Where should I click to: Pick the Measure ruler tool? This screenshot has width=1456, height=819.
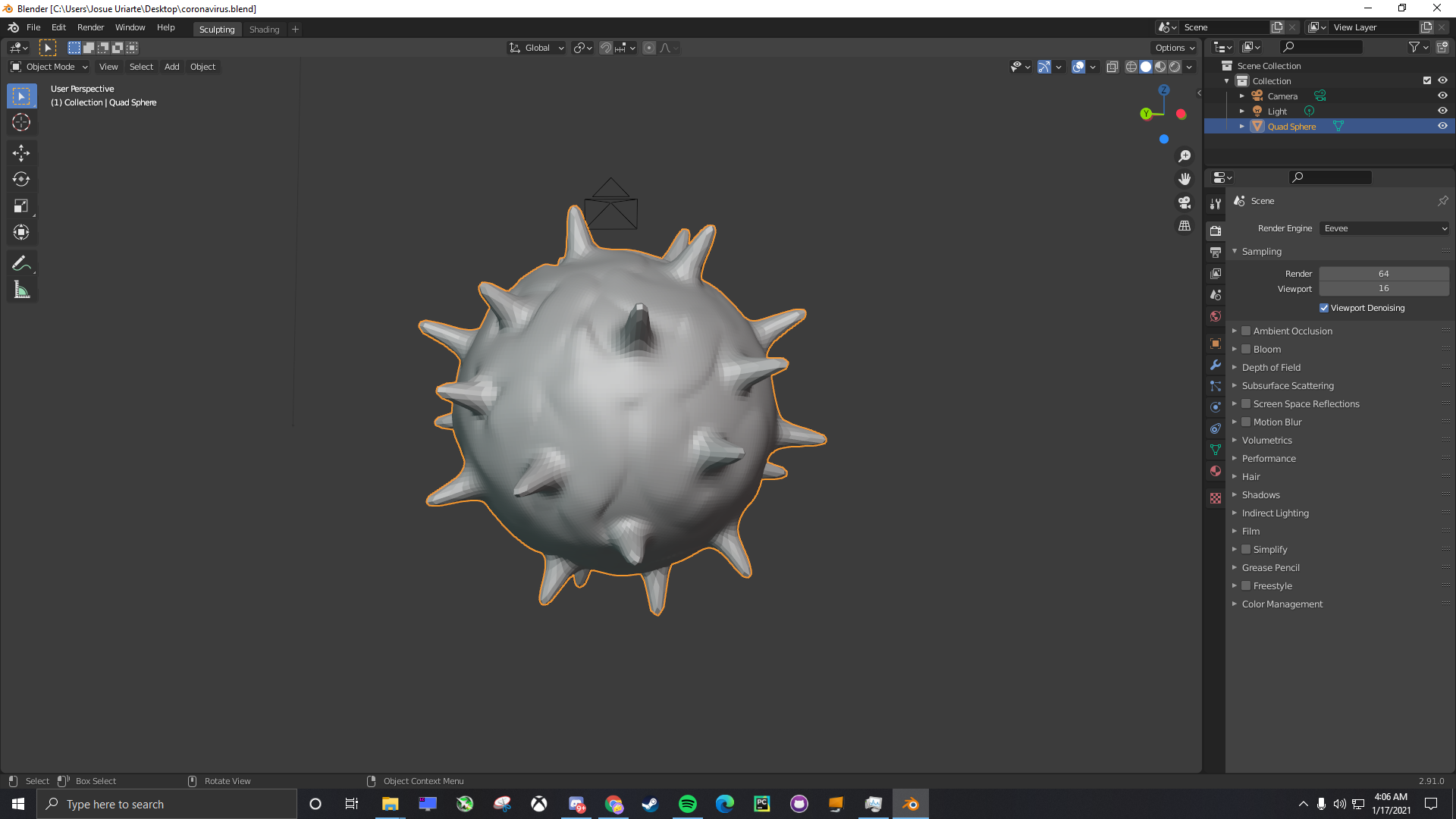point(21,290)
